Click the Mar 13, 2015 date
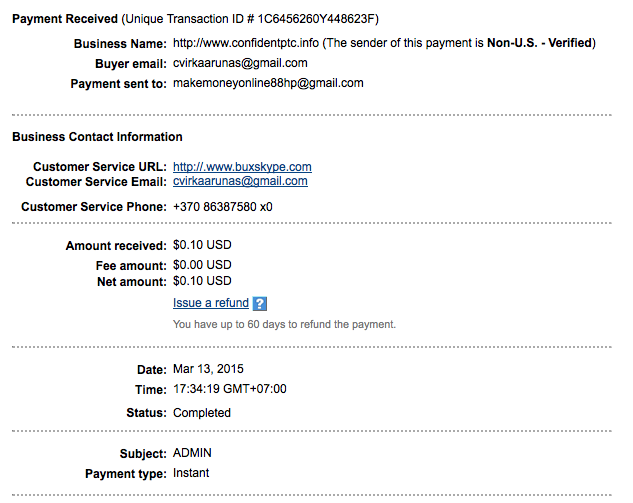The width and height of the screenshot is (633, 503). tap(208, 369)
